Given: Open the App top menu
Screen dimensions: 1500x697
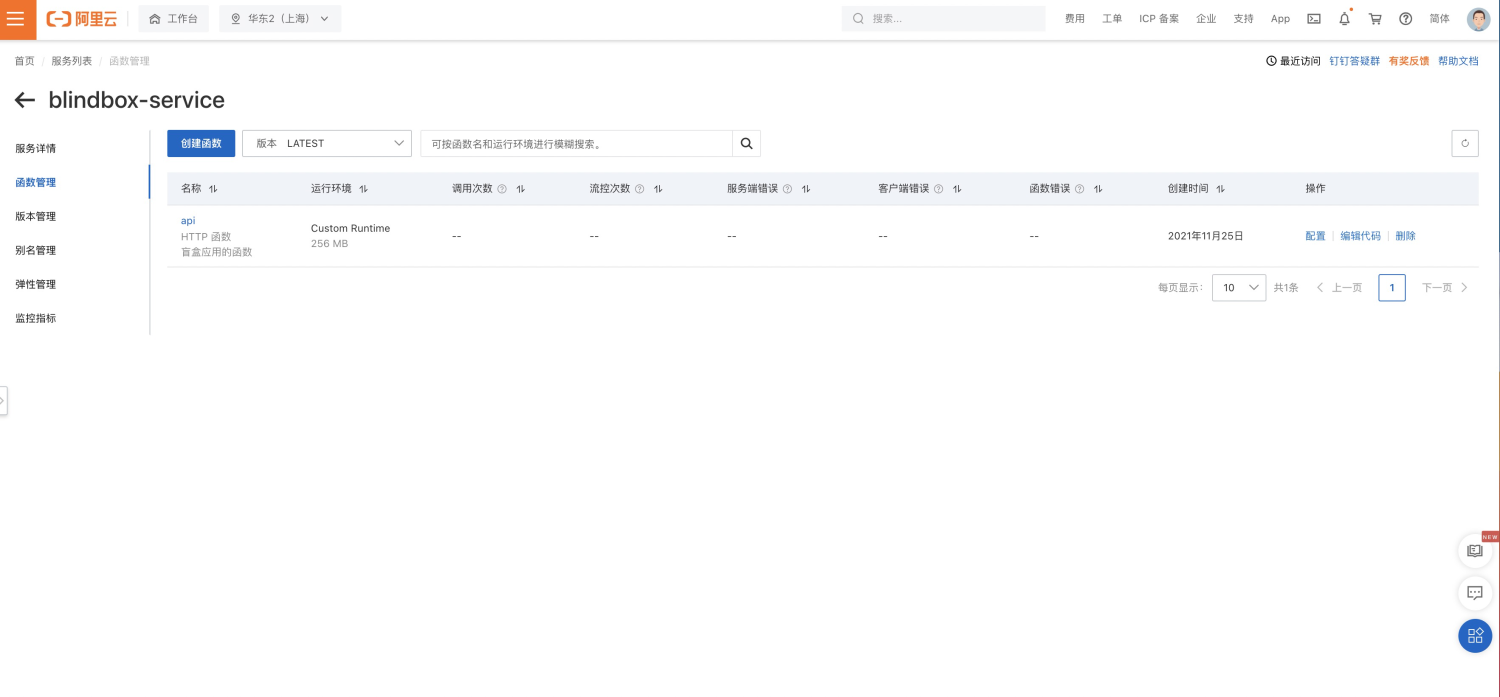Looking at the screenshot, I should [1280, 19].
